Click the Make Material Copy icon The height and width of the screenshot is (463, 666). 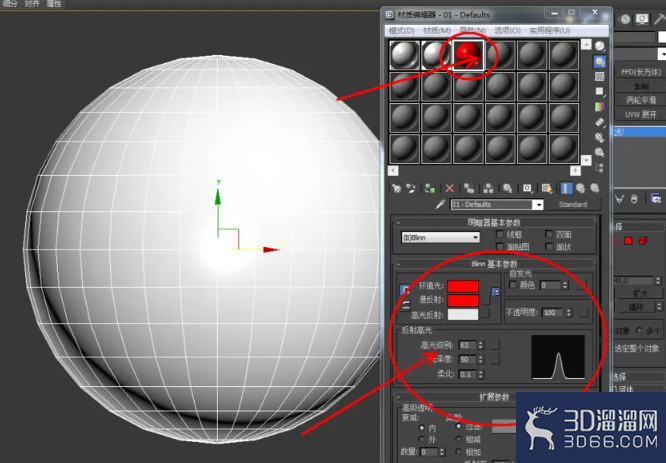point(469,188)
